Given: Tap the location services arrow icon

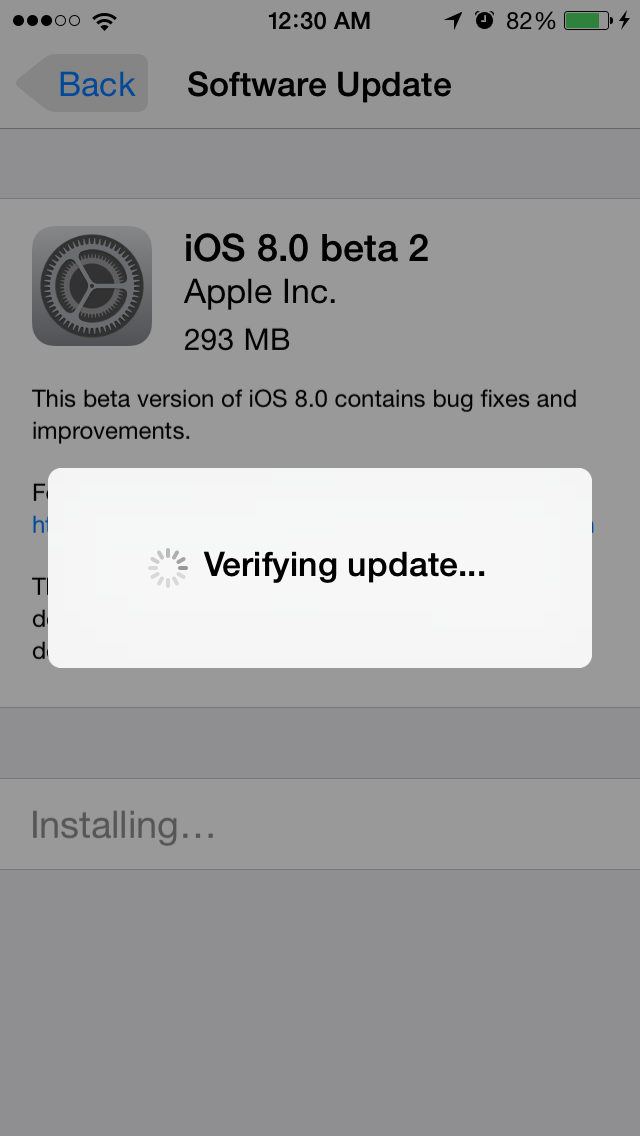Looking at the screenshot, I should (454, 20).
